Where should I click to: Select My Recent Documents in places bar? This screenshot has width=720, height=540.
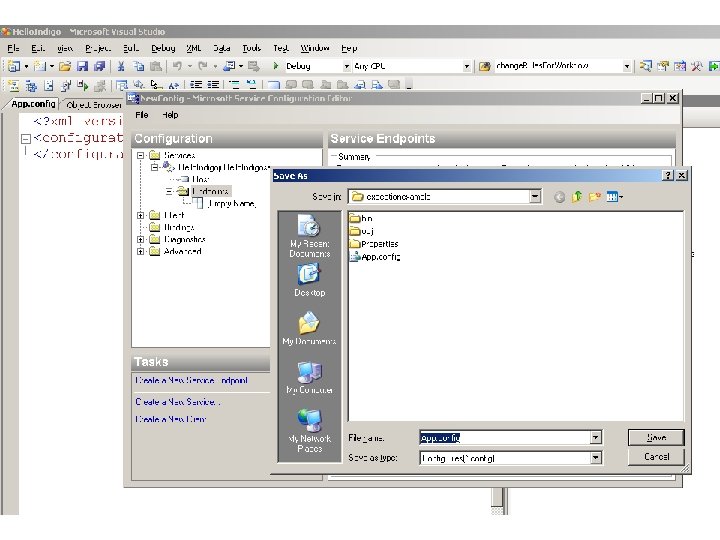[309, 236]
